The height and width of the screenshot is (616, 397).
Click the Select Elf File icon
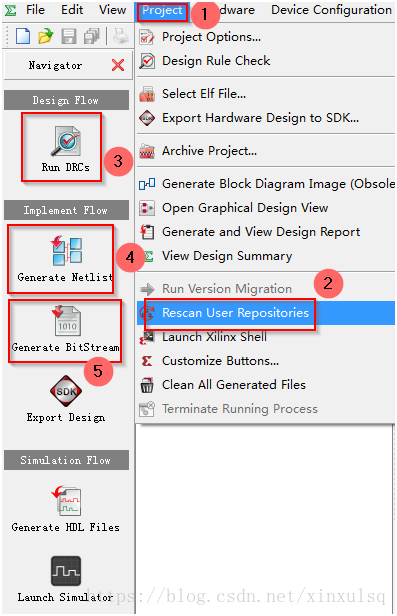tap(147, 94)
